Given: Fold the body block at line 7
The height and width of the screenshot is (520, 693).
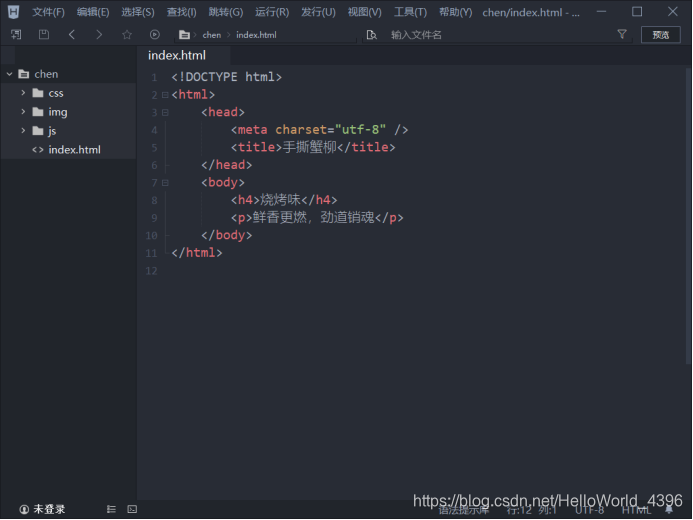Looking at the screenshot, I should 165,183.
